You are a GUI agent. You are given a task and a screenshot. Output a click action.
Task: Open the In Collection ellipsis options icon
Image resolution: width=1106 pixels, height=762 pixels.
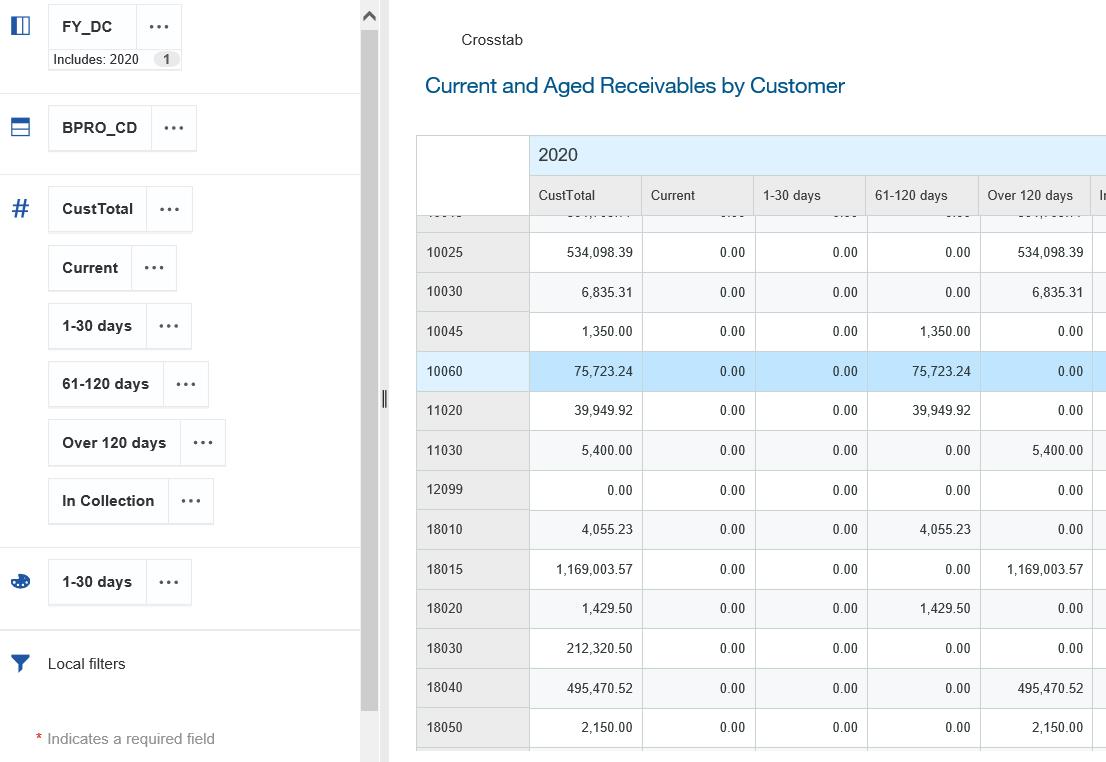191,500
